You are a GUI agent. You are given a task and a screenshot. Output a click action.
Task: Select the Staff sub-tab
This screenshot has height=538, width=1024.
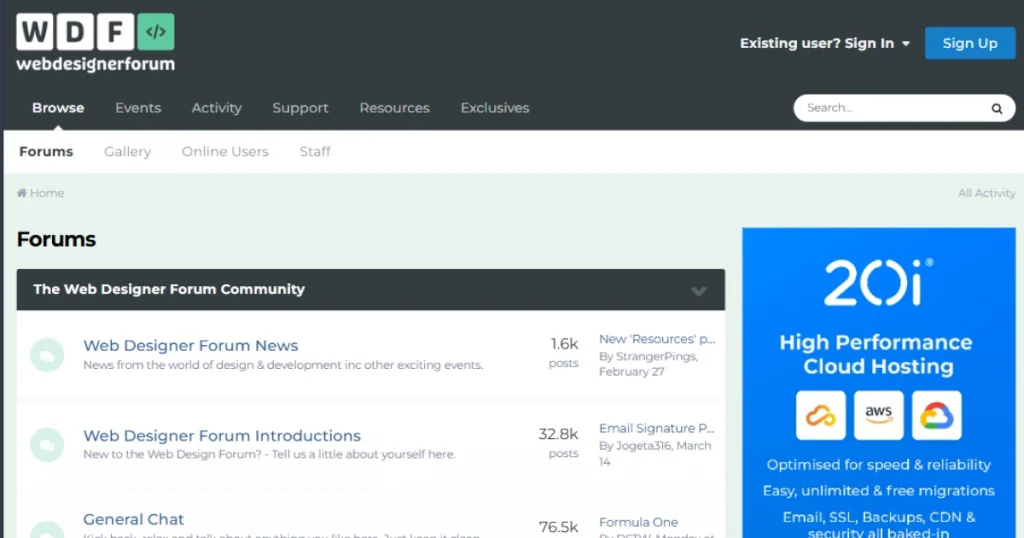coord(315,151)
